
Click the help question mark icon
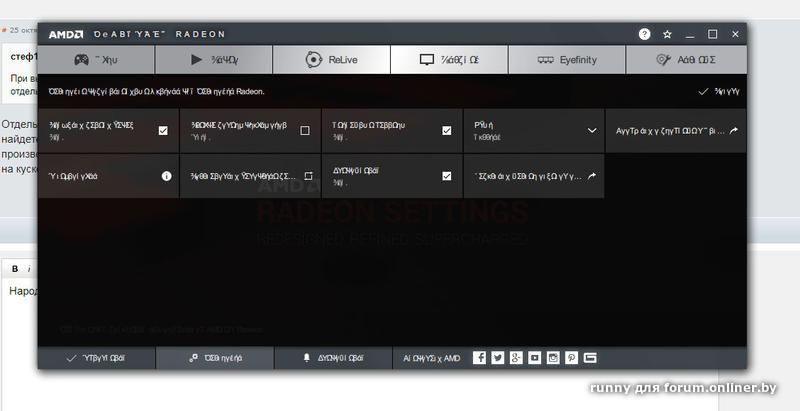[x=644, y=34]
